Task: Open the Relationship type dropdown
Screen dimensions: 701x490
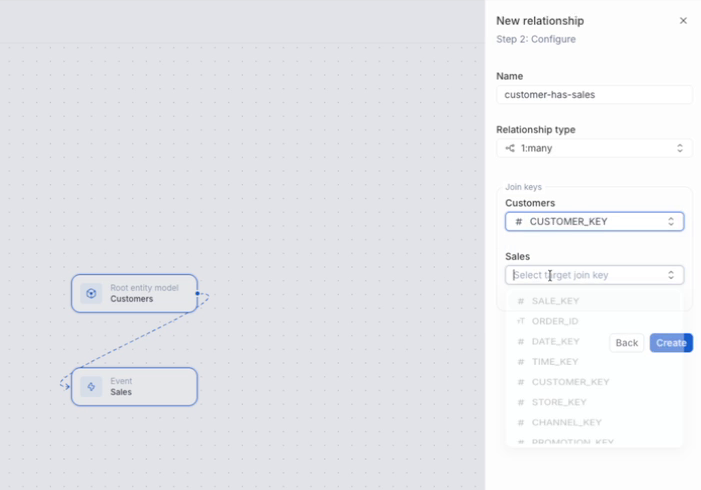Action: click(594, 148)
